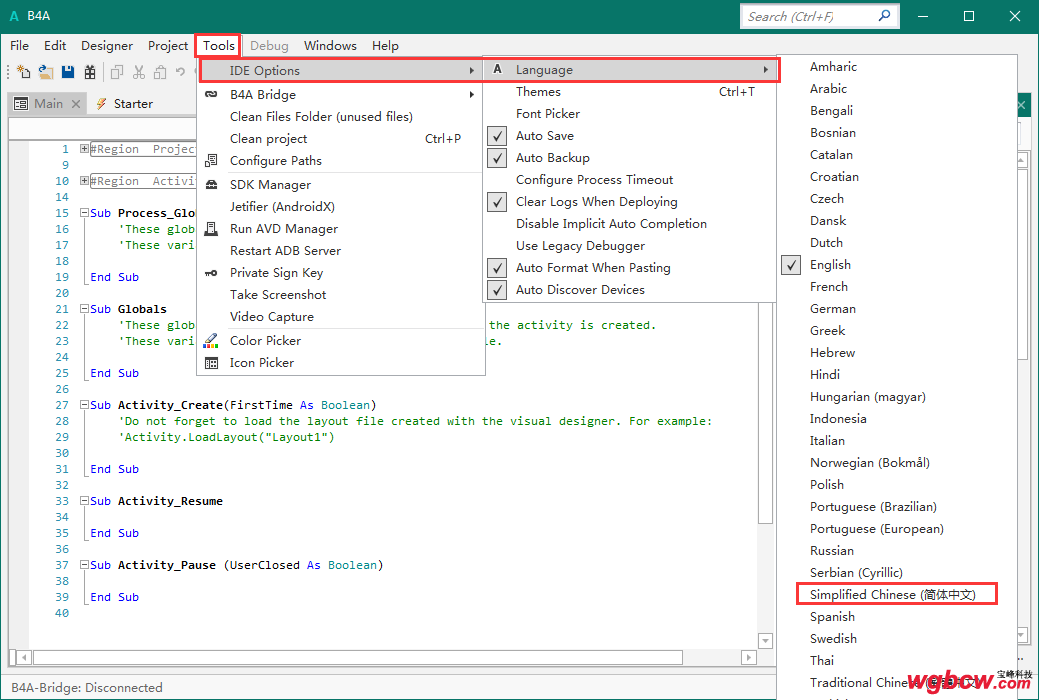Click the horizontal scrollbar right arrow
The width and height of the screenshot is (1039, 700).
pos(749,658)
